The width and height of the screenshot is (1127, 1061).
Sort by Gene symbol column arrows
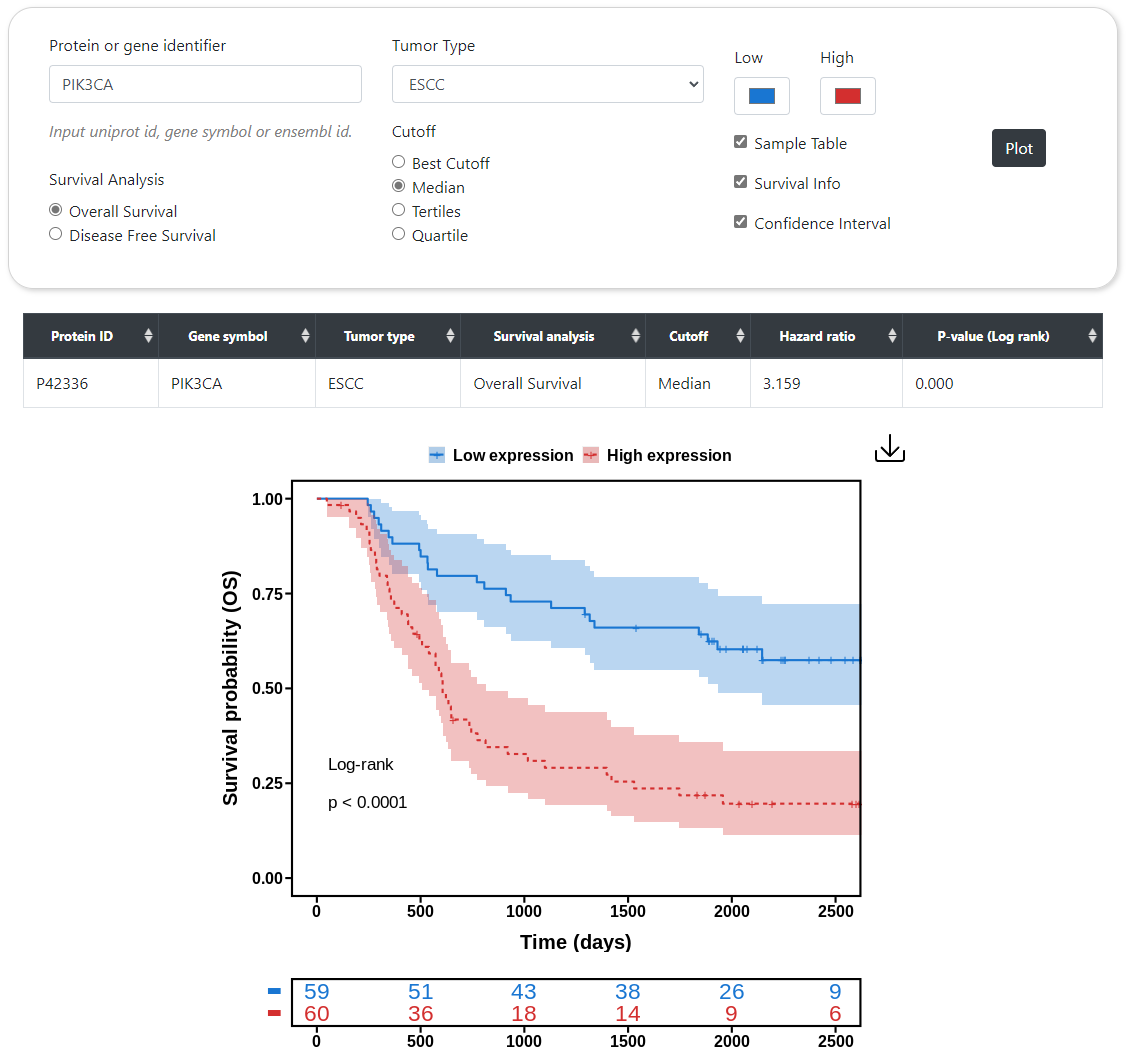[305, 337]
